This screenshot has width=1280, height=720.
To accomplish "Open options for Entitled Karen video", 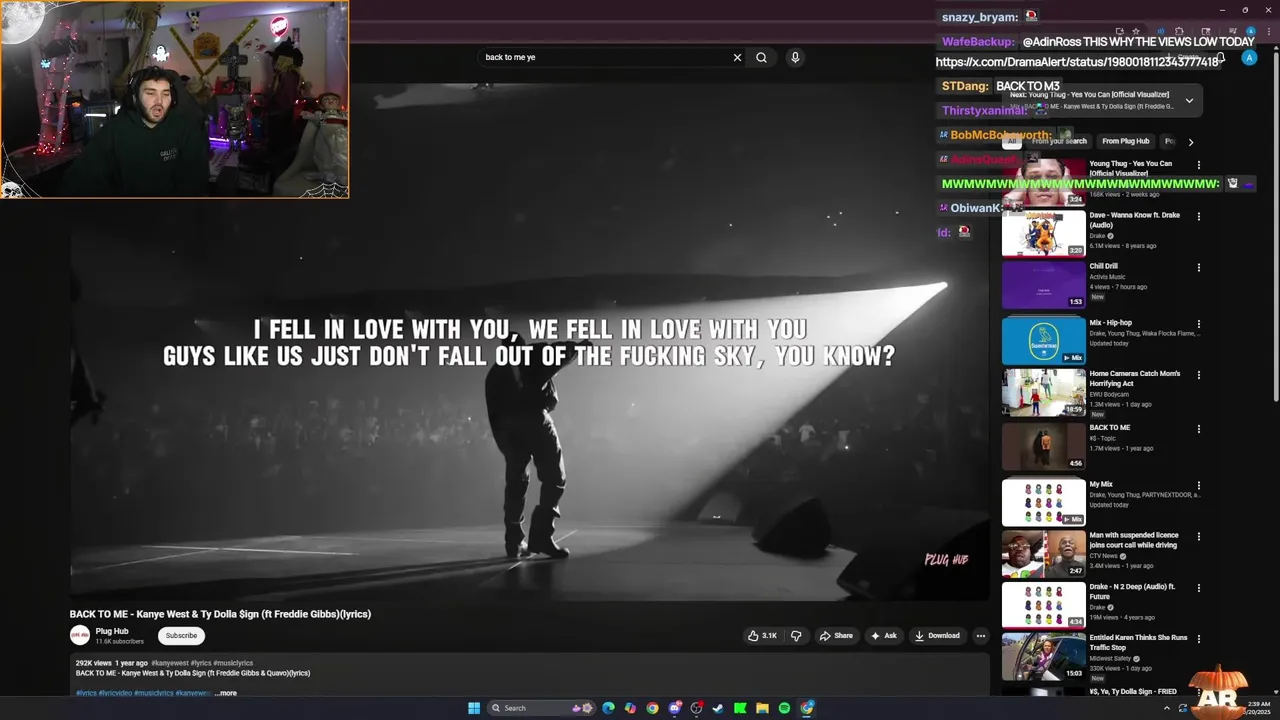I will (x=1198, y=639).
